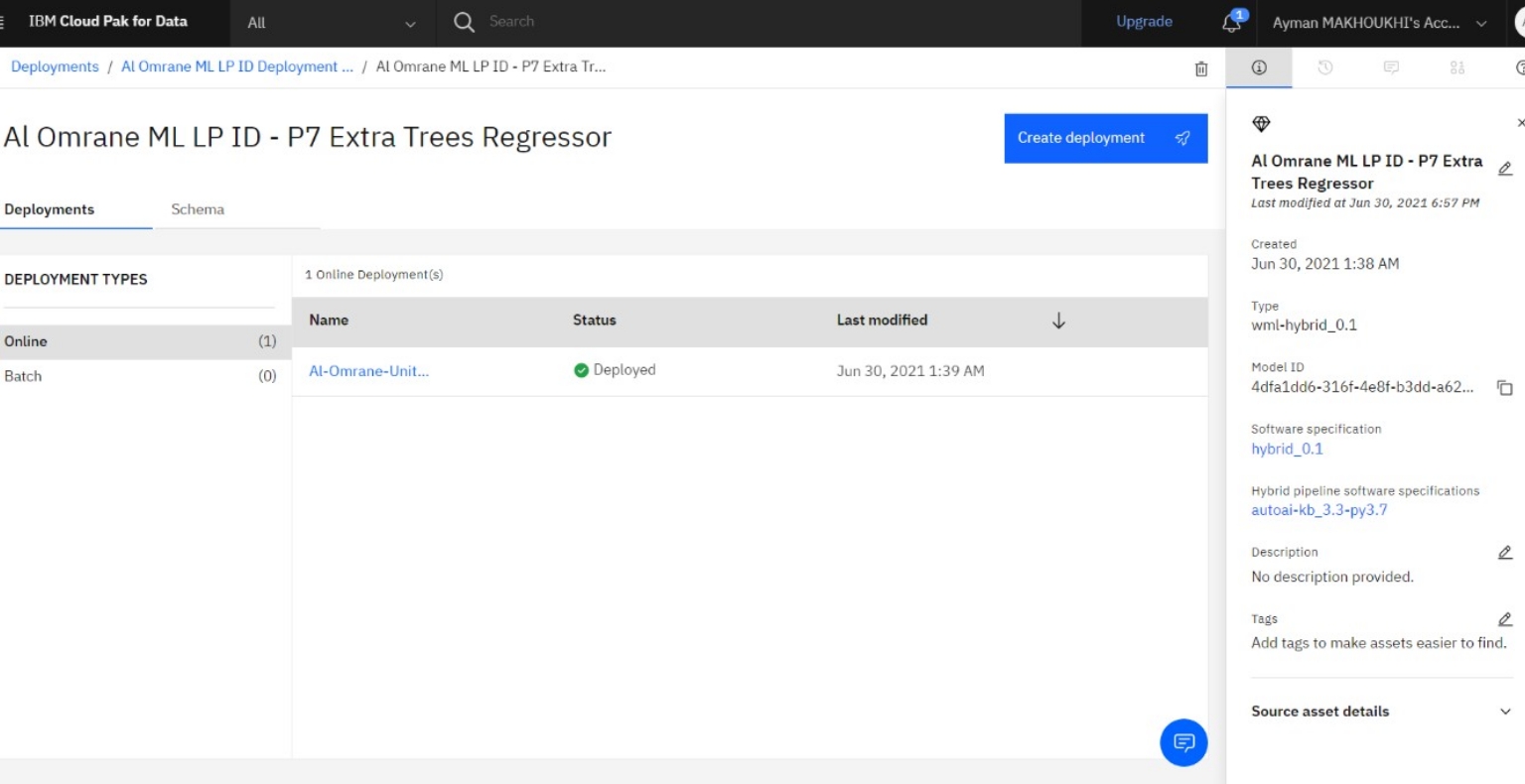Click the Upgrade link
The width and height of the screenshot is (1525, 784).
[1144, 22]
